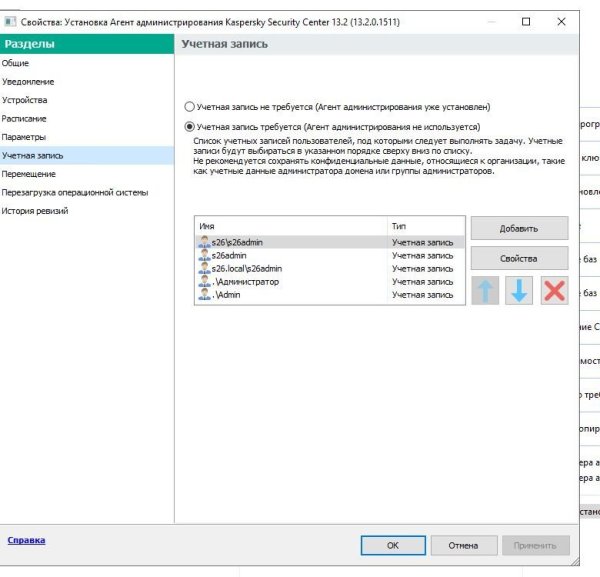The width and height of the screenshot is (600, 577).
Task: Click the window title bar app icon
Action: [x=10, y=22]
